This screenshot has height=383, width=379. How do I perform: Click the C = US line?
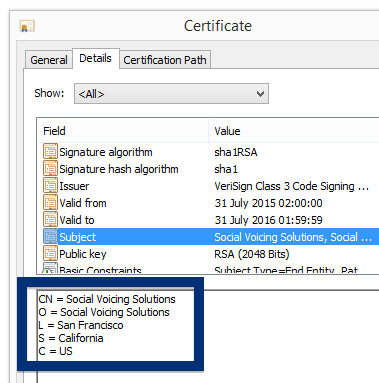click(55, 351)
